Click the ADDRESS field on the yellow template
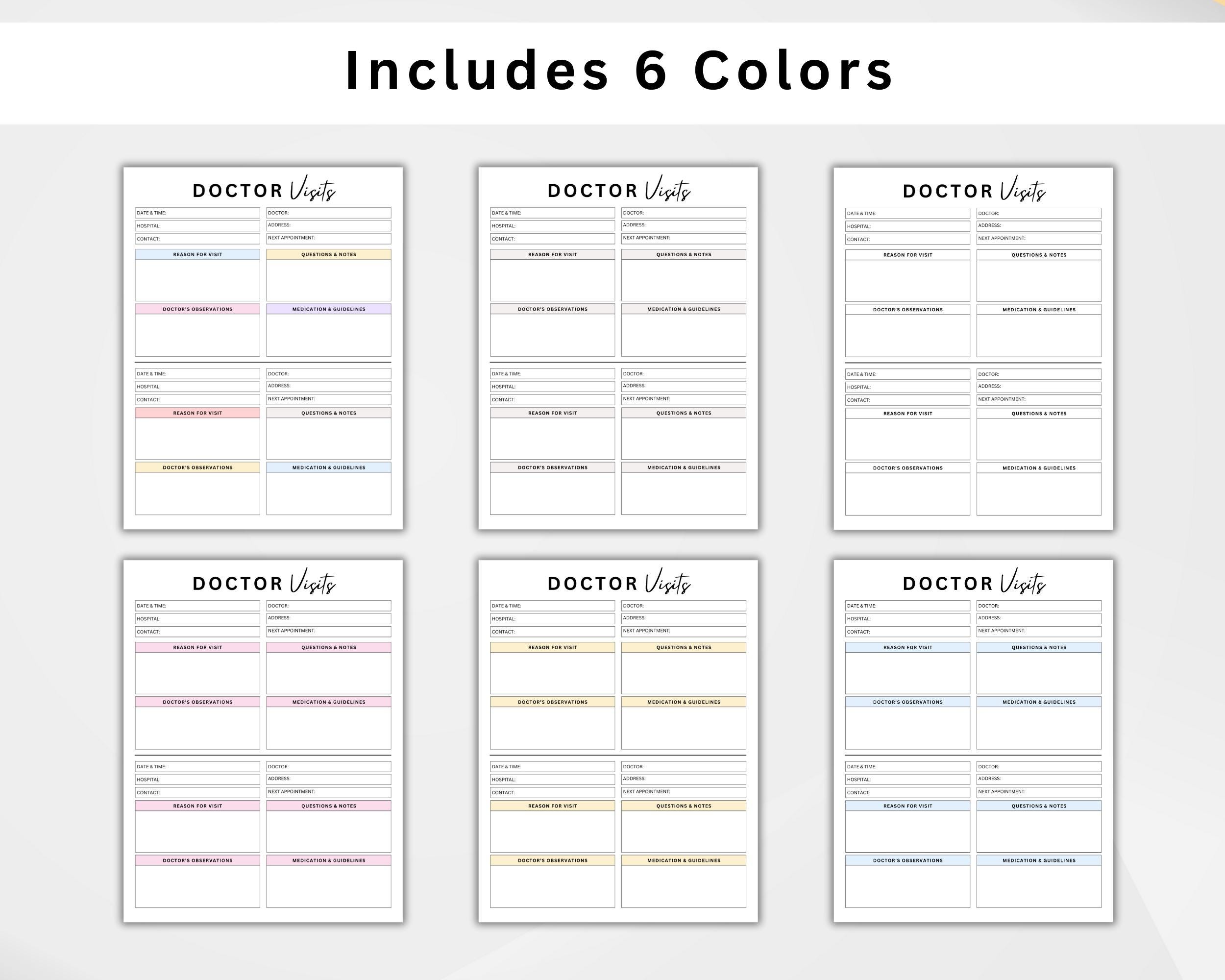 click(684, 619)
